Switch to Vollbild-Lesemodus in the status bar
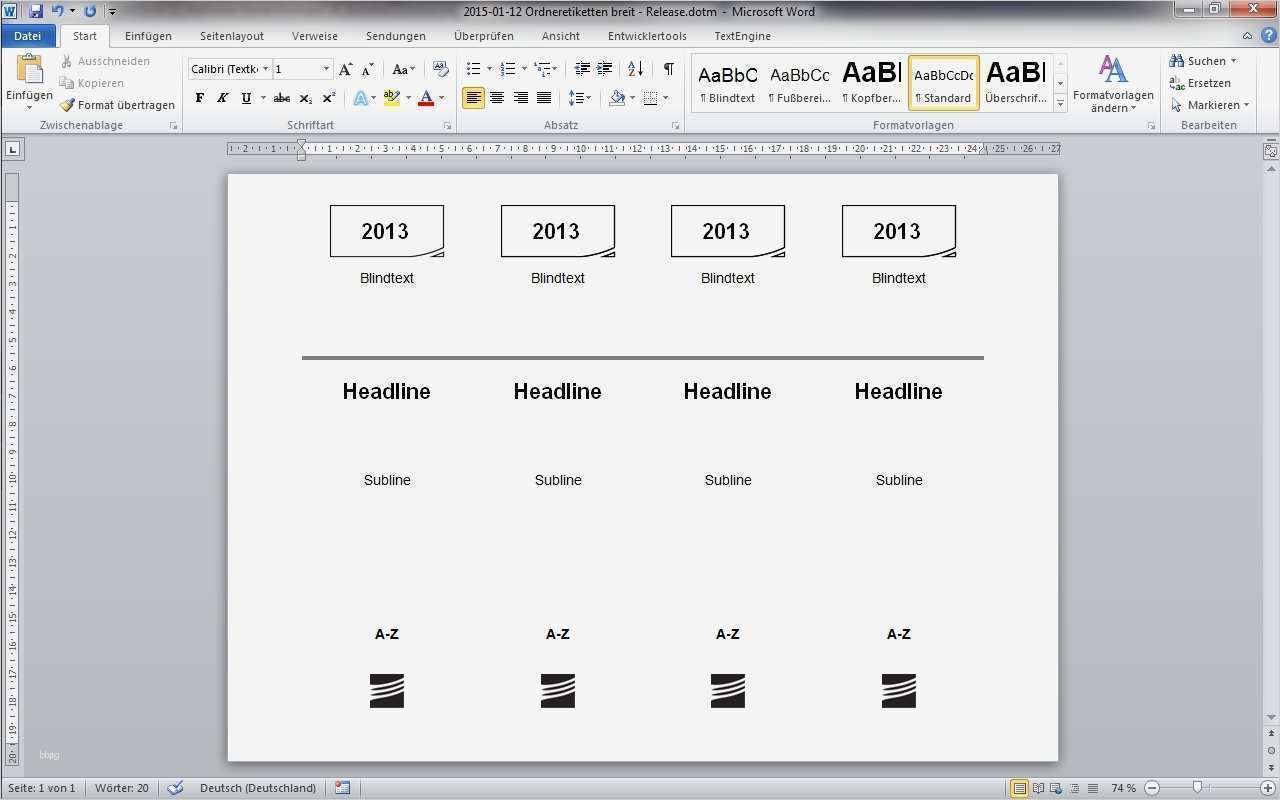Viewport: 1280px width, 800px height. point(1038,788)
